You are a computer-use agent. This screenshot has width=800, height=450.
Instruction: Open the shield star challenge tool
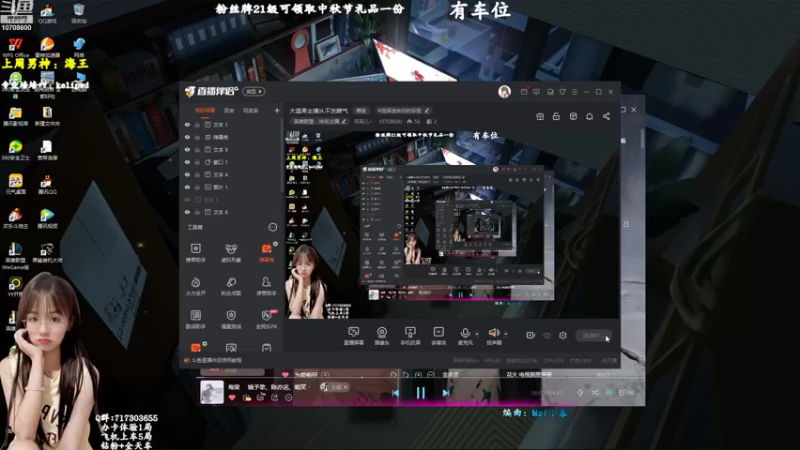[x=231, y=319]
